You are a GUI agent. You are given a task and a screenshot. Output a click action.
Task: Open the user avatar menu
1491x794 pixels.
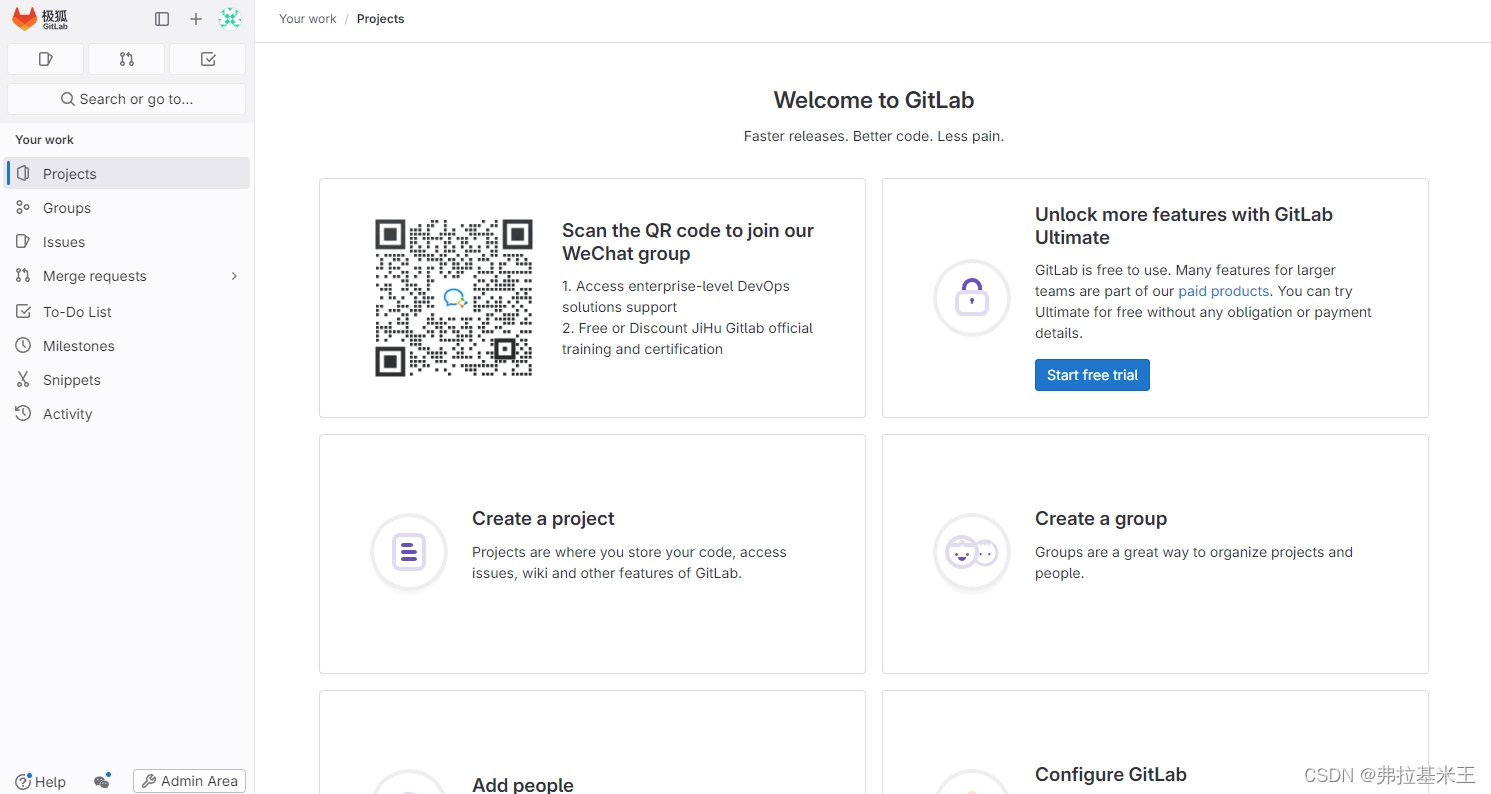pos(230,19)
